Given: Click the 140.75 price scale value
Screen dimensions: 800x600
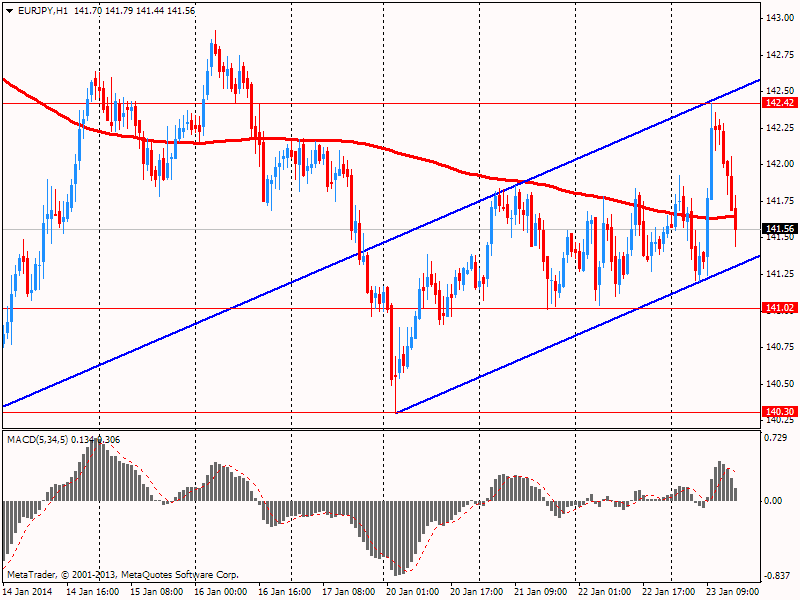Looking at the screenshot, I should (780, 347).
